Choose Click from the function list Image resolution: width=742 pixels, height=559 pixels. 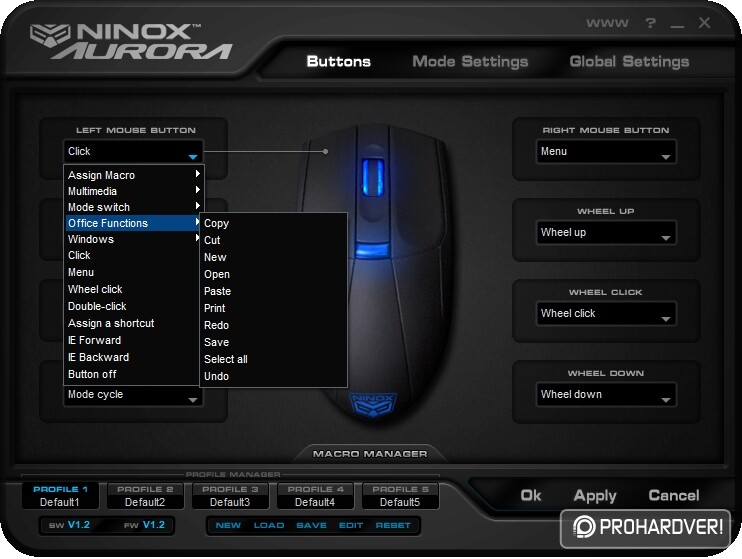(x=133, y=256)
